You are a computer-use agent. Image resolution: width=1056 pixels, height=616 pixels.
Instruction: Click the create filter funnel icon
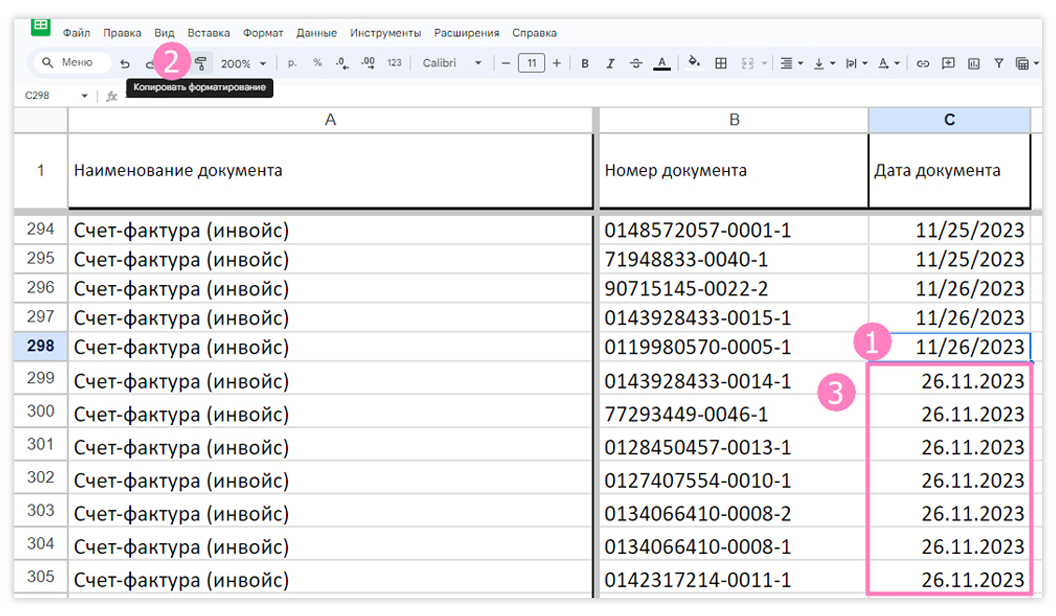tap(999, 63)
